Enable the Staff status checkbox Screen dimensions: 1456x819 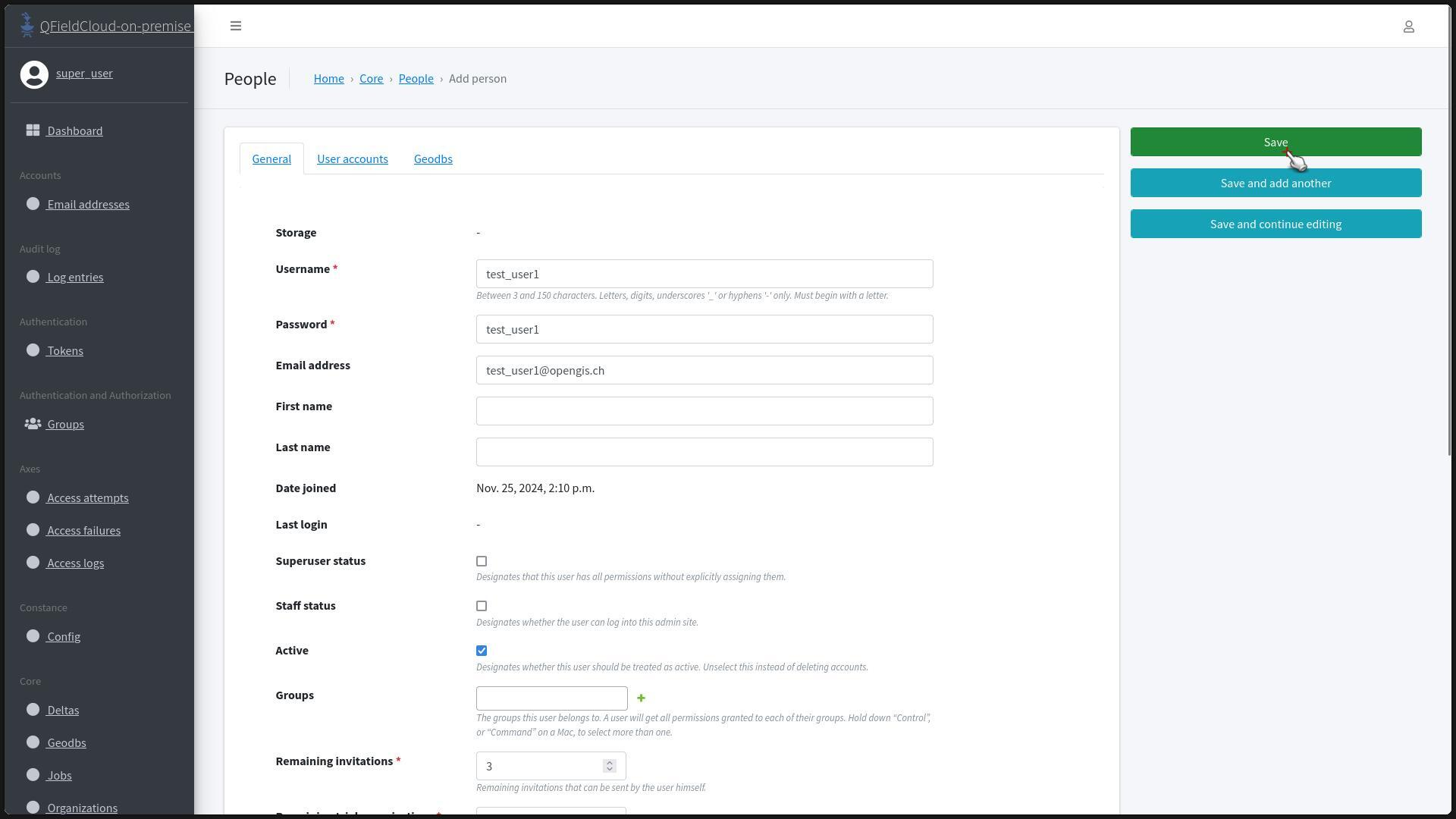[482, 606]
